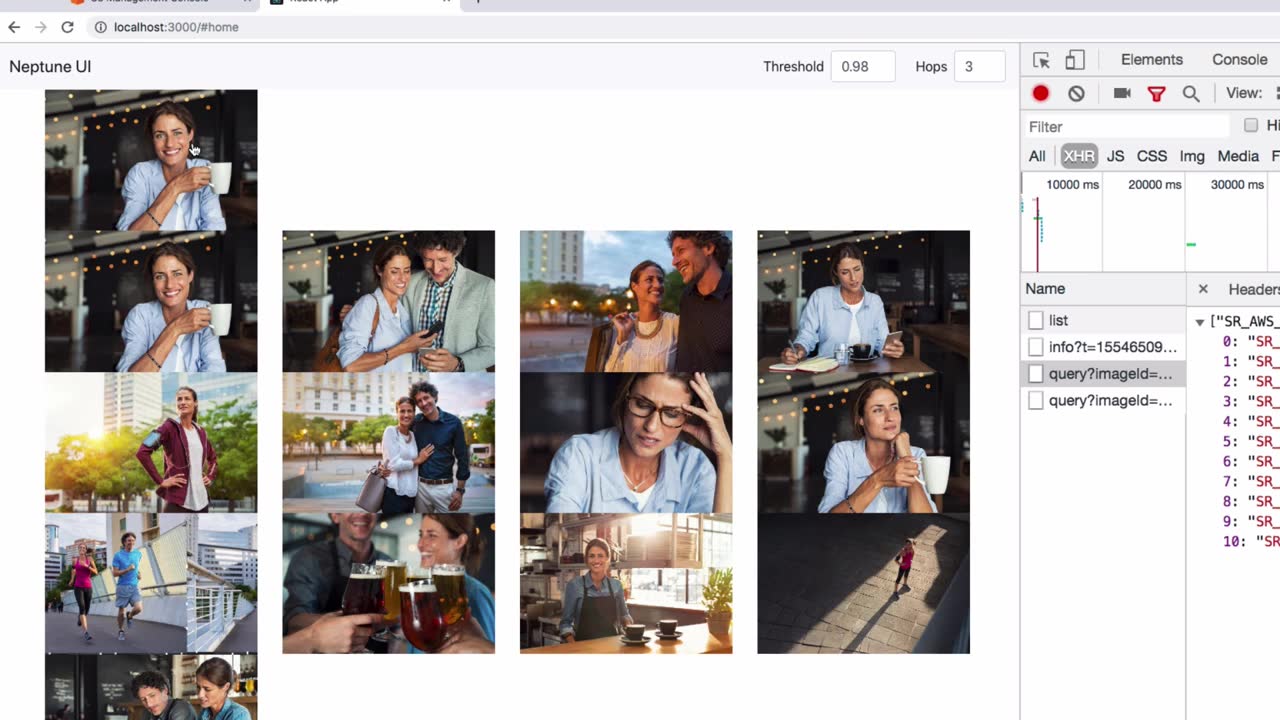Select JSON array entry with index 10

point(1250,541)
